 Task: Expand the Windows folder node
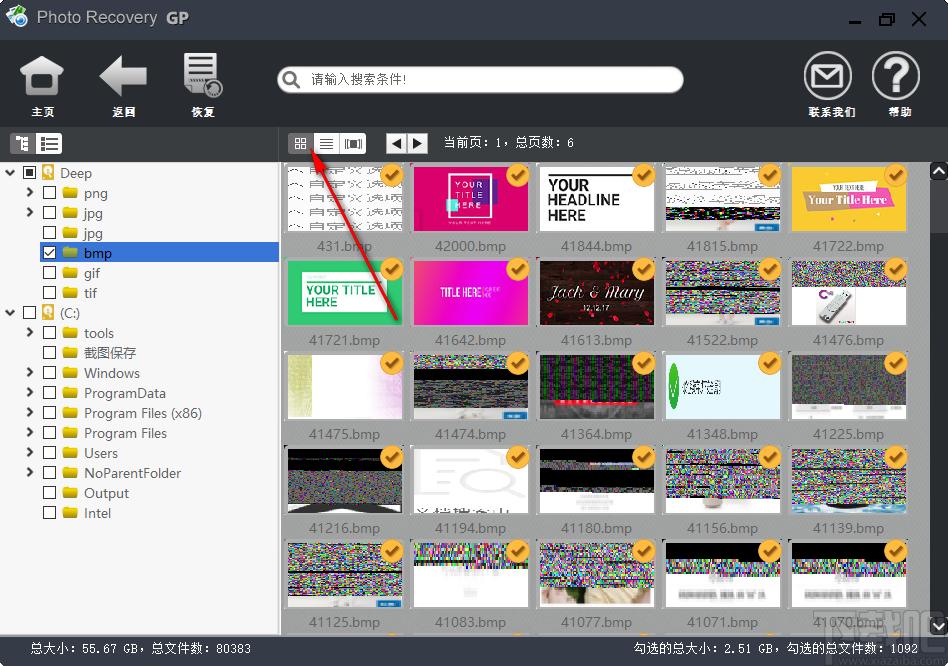30,373
